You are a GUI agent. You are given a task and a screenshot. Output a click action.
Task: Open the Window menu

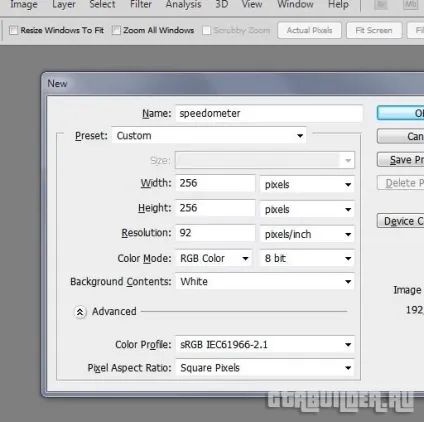295,5
